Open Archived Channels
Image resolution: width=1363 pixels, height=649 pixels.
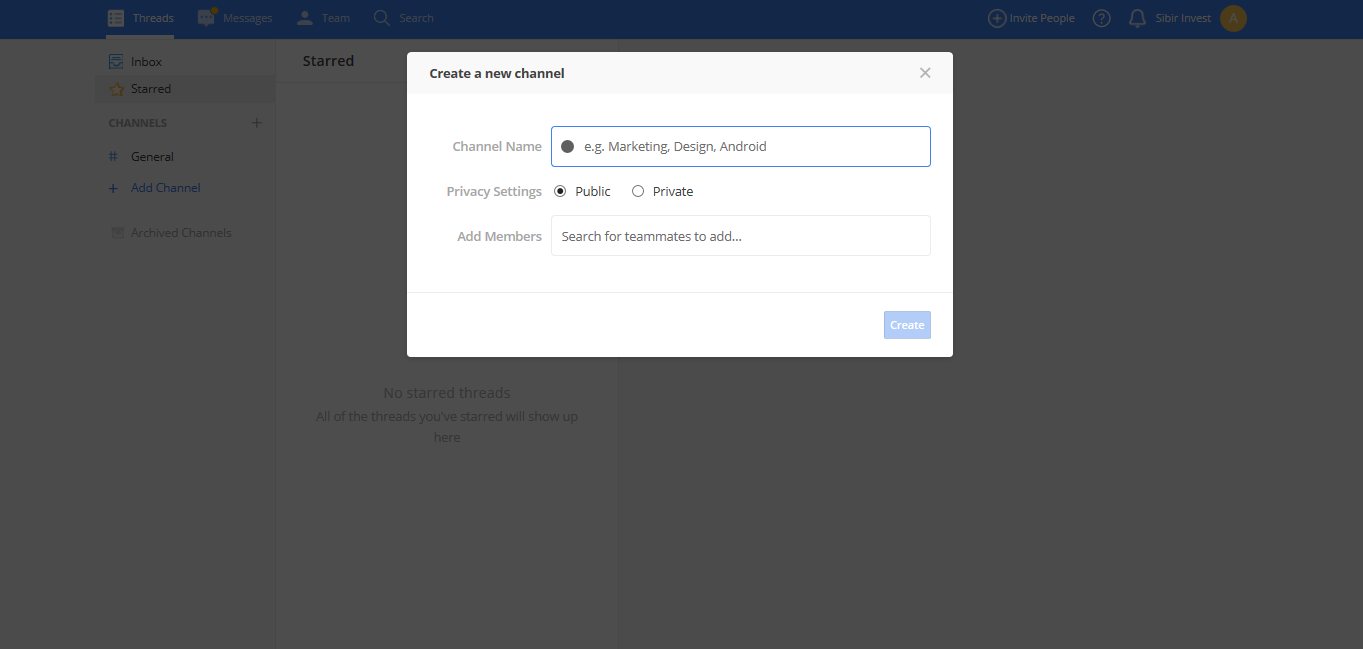tap(181, 233)
